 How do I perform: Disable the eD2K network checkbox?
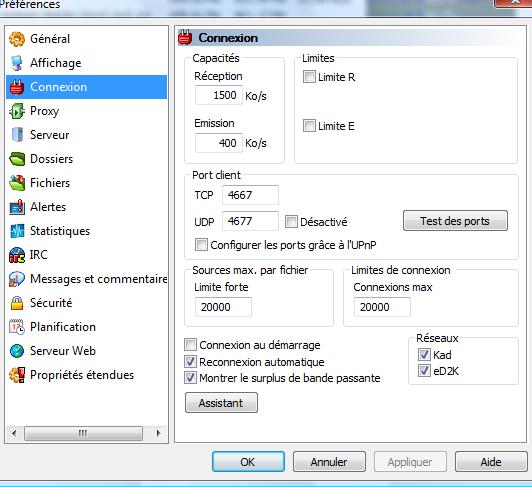pyautogui.click(x=424, y=371)
